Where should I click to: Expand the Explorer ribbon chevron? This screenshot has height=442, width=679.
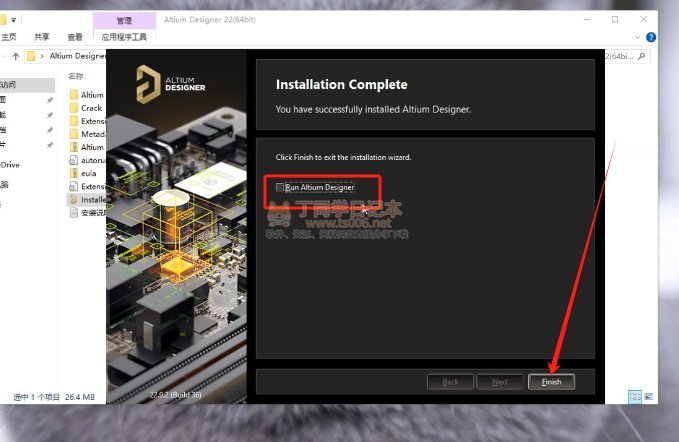pyautogui.click(x=637, y=37)
